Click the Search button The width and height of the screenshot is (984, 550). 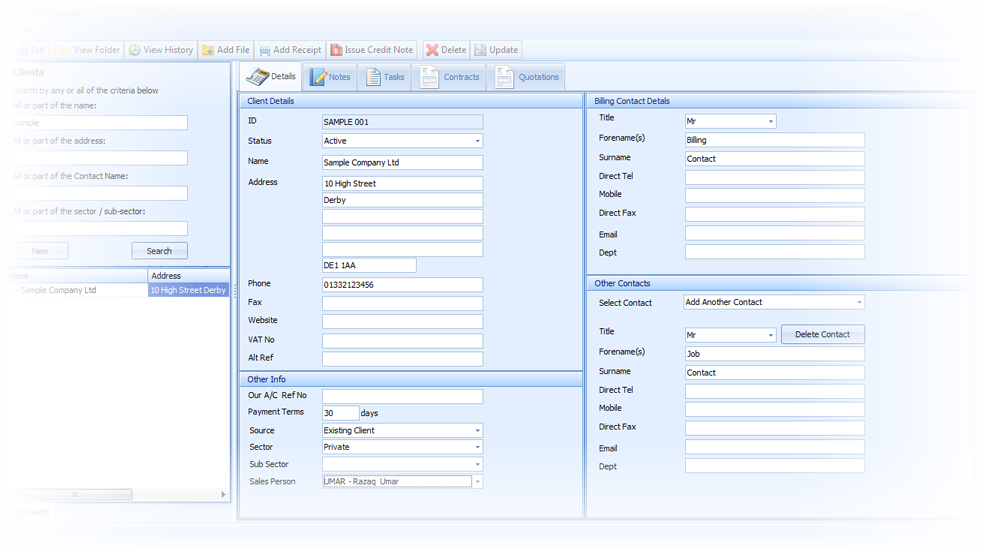pos(159,251)
